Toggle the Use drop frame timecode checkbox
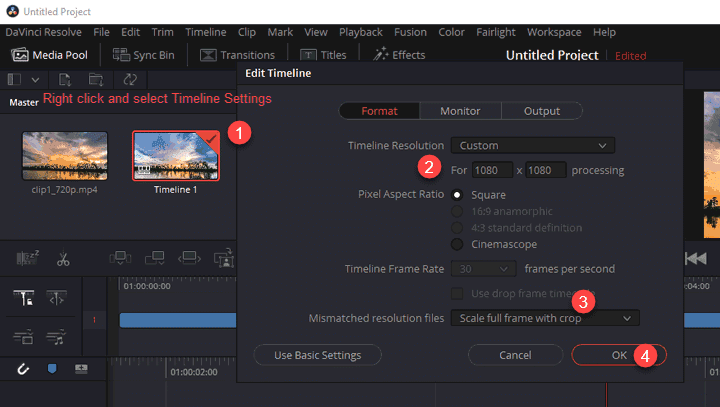 pos(457,294)
